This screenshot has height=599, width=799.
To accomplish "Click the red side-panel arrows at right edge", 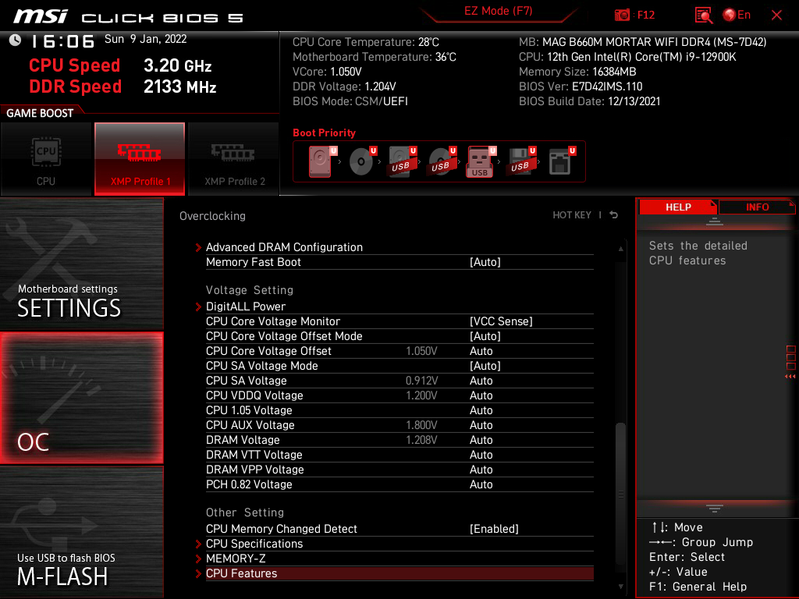I will pos(790,376).
